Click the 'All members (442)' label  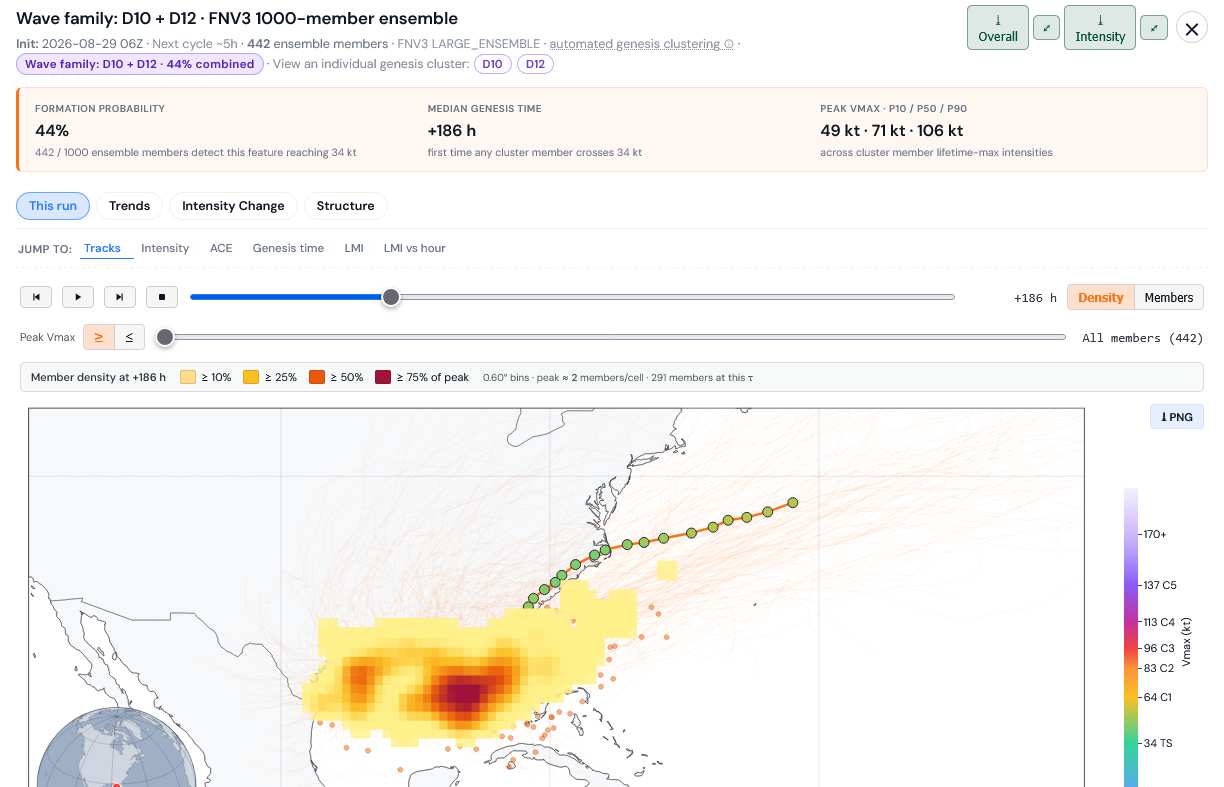[x=1143, y=338]
